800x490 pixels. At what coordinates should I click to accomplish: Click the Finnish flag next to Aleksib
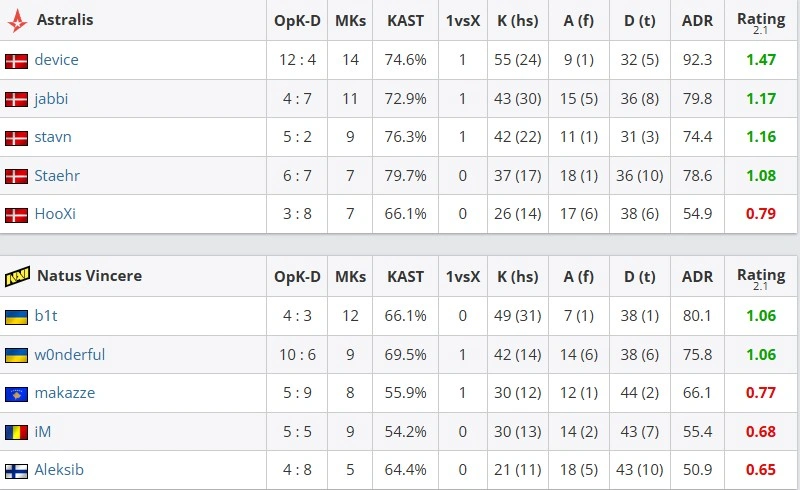[16, 471]
